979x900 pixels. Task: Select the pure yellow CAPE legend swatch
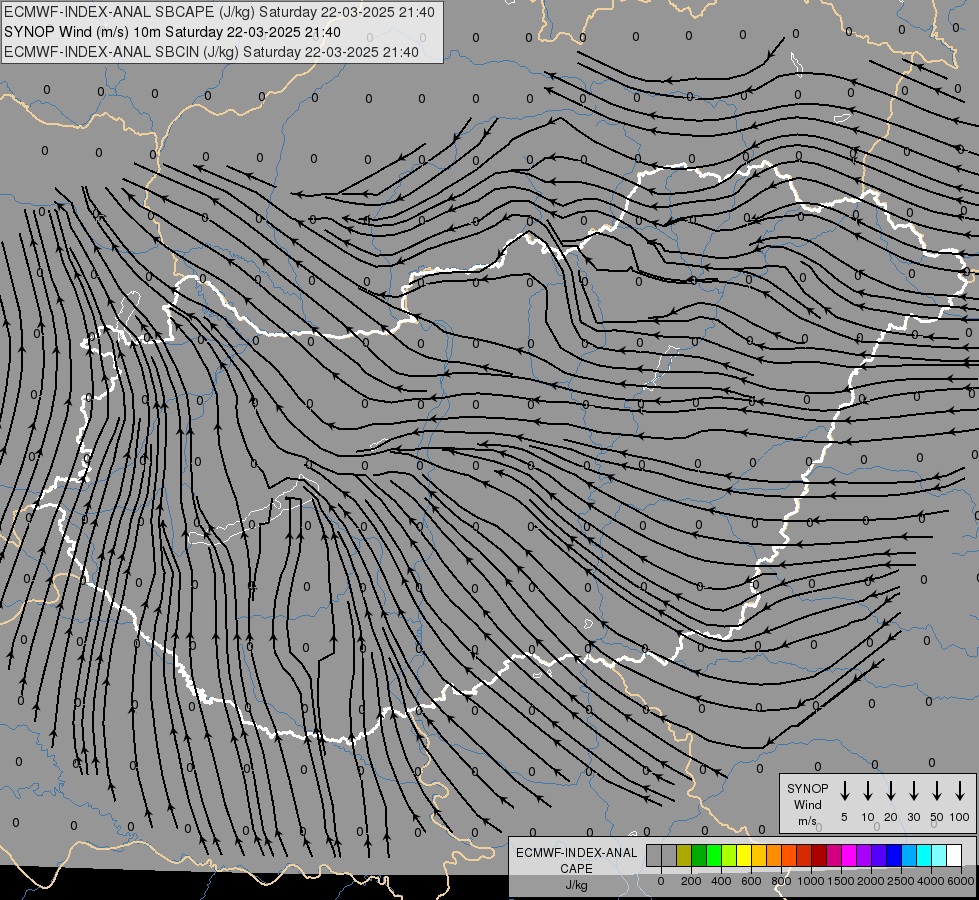744,856
